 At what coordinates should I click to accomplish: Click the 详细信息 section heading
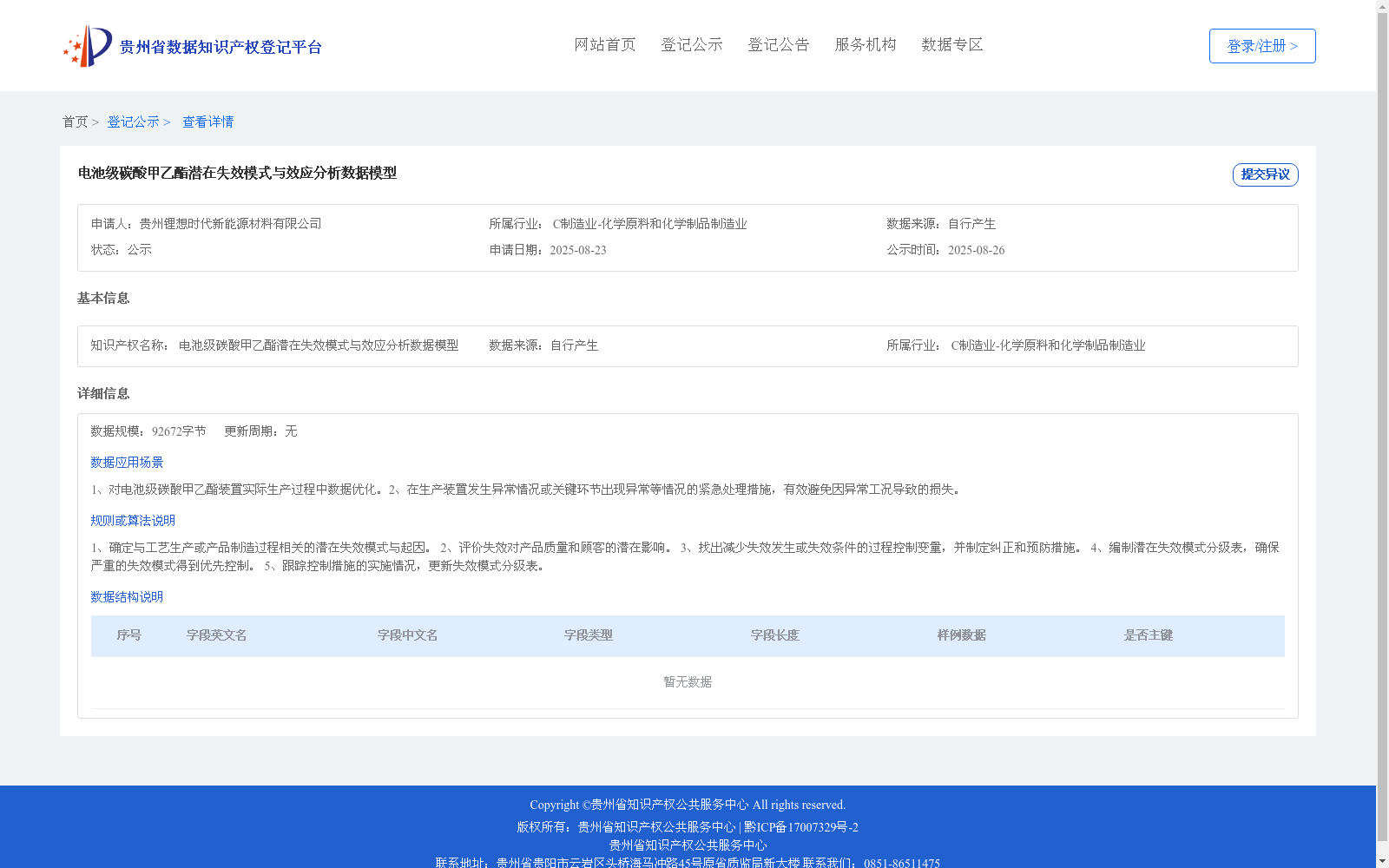pos(103,393)
